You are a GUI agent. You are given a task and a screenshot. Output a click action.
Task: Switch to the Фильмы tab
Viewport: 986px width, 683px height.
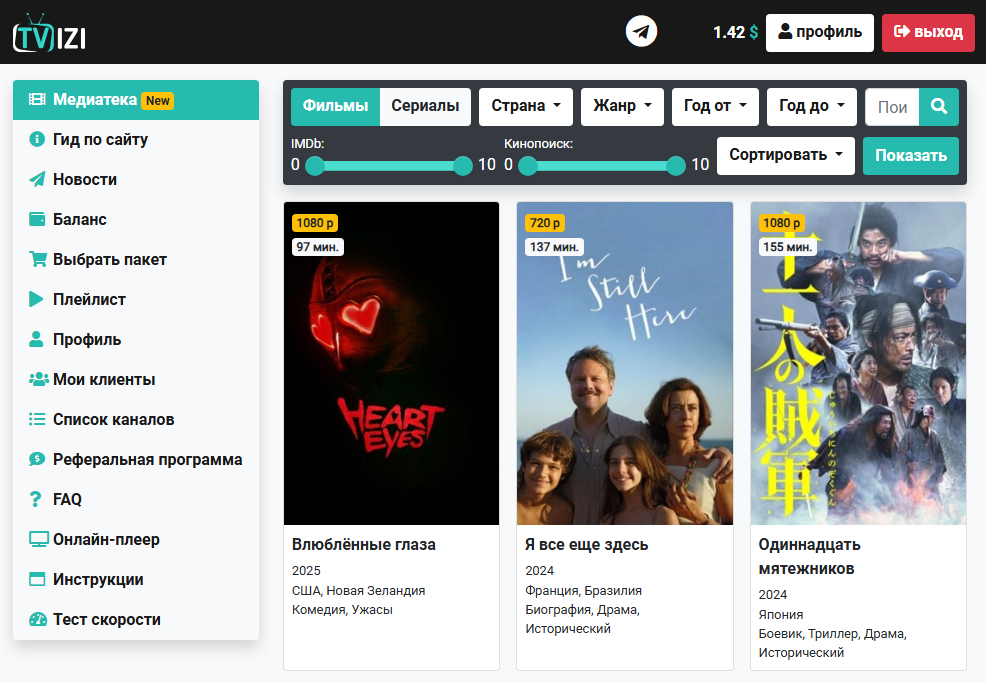335,106
